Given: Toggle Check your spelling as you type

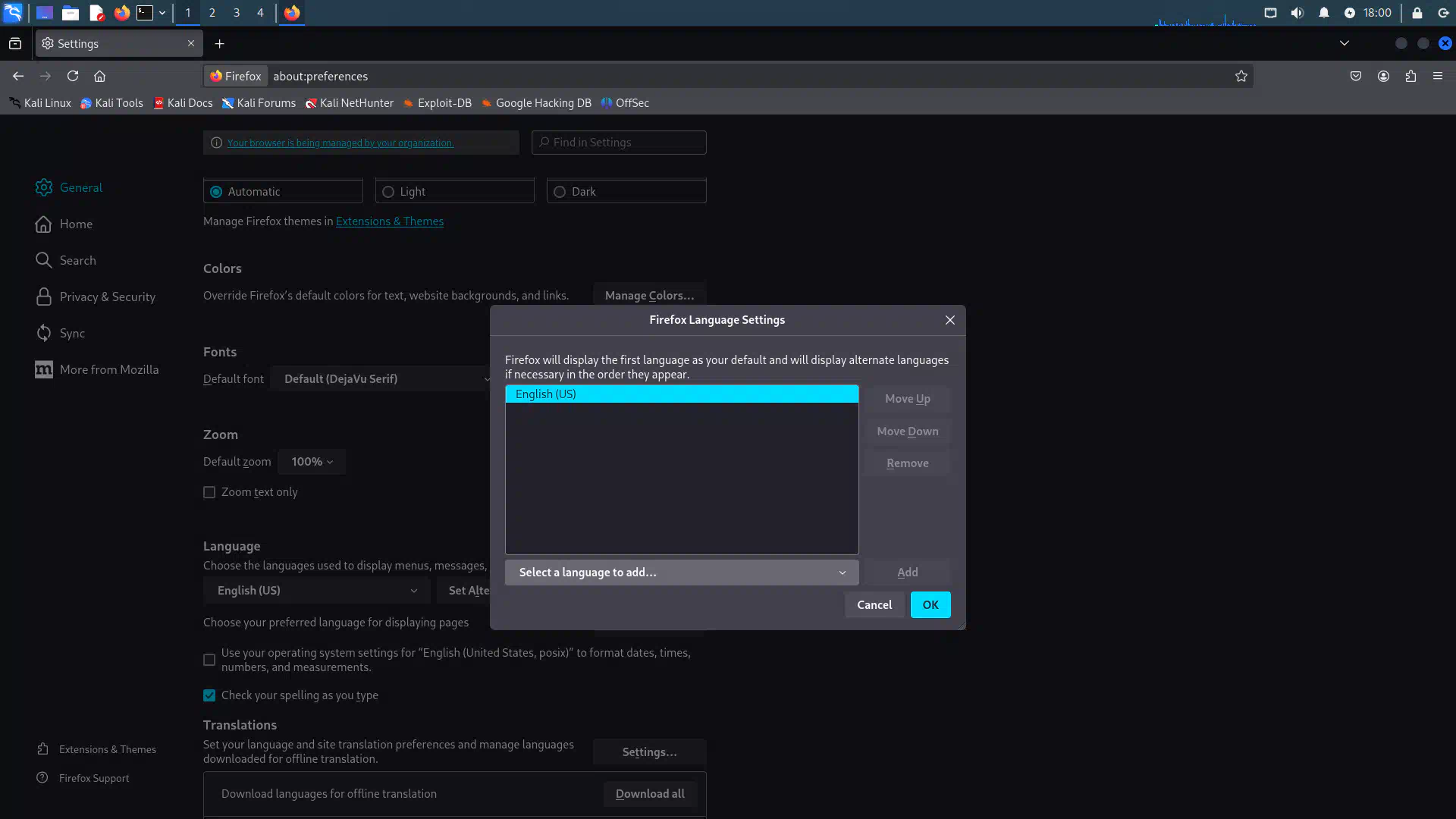Looking at the screenshot, I should tap(209, 695).
